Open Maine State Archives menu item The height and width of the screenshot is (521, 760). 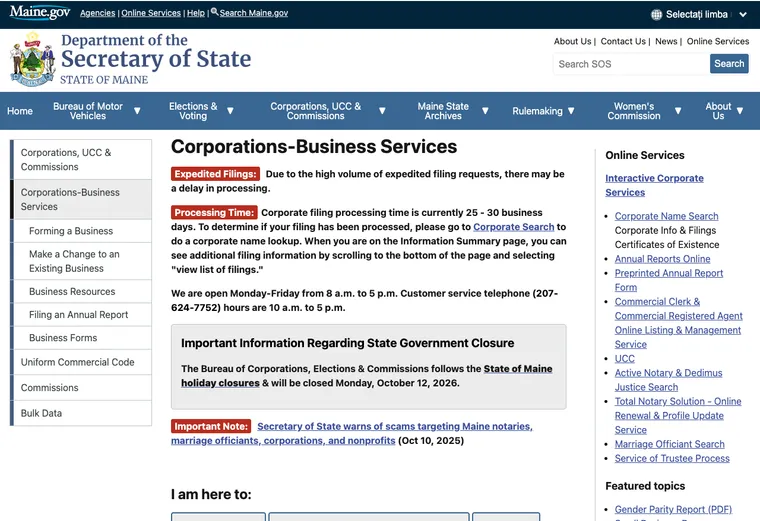(x=443, y=111)
